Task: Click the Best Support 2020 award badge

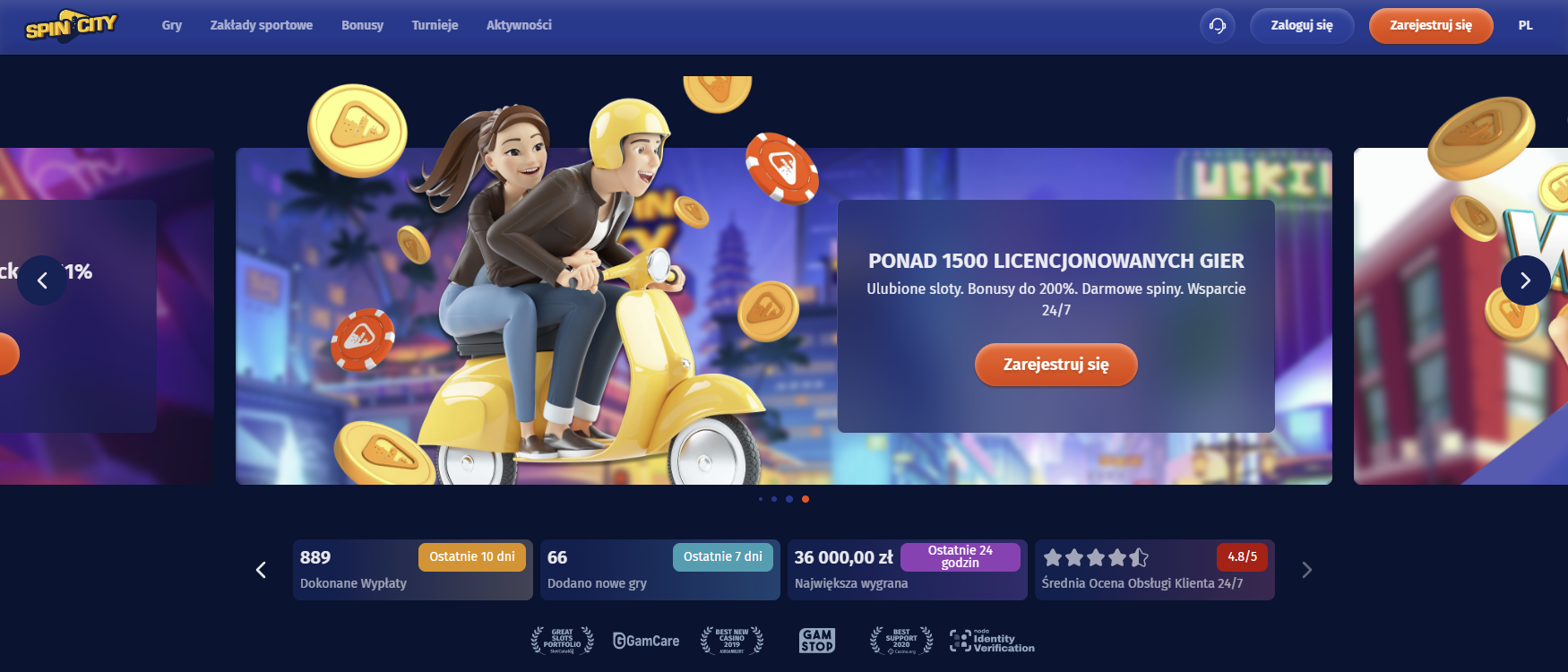Action: [901, 640]
